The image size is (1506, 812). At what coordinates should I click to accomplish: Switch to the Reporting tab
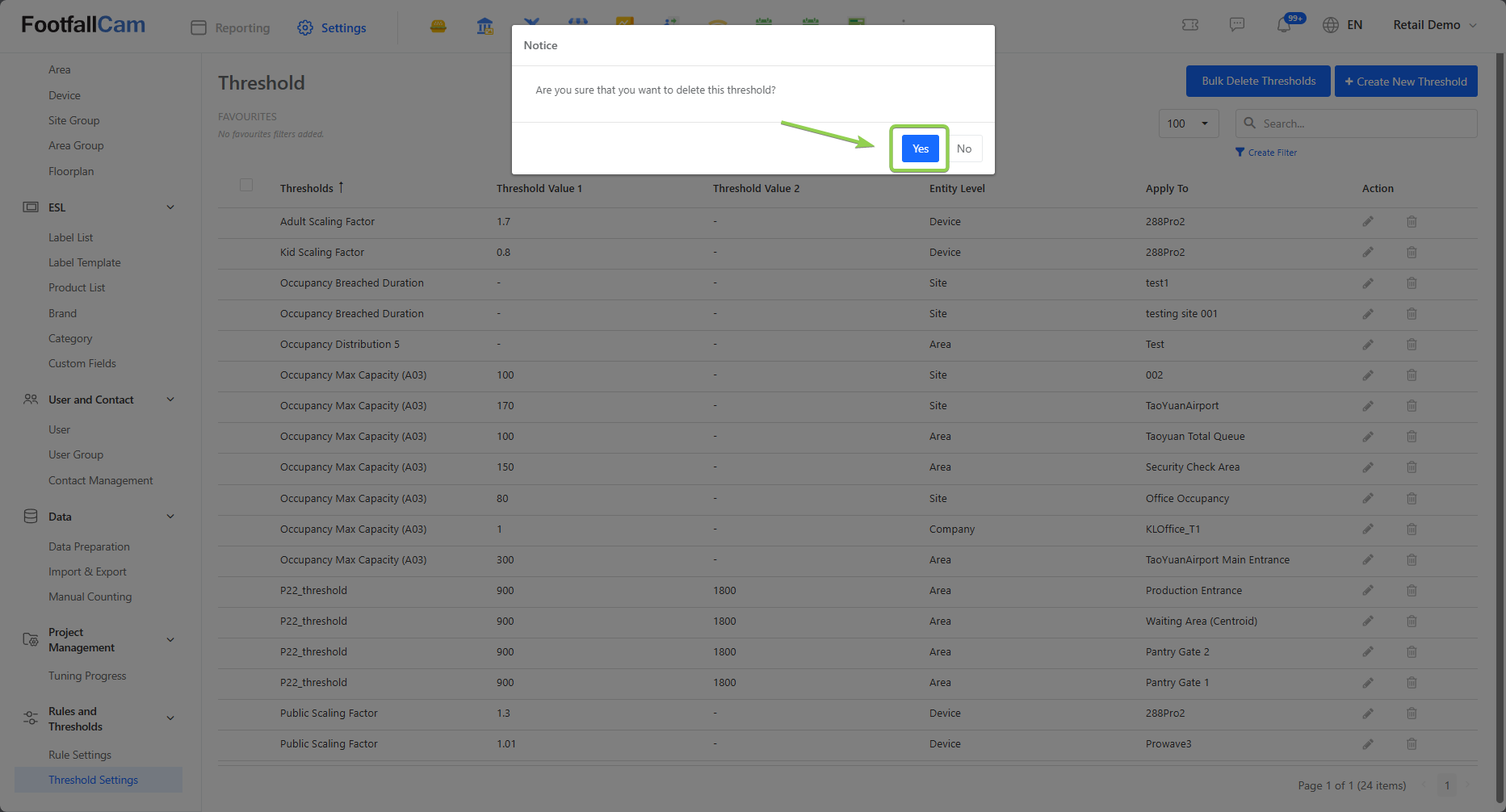tap(231, 27)
